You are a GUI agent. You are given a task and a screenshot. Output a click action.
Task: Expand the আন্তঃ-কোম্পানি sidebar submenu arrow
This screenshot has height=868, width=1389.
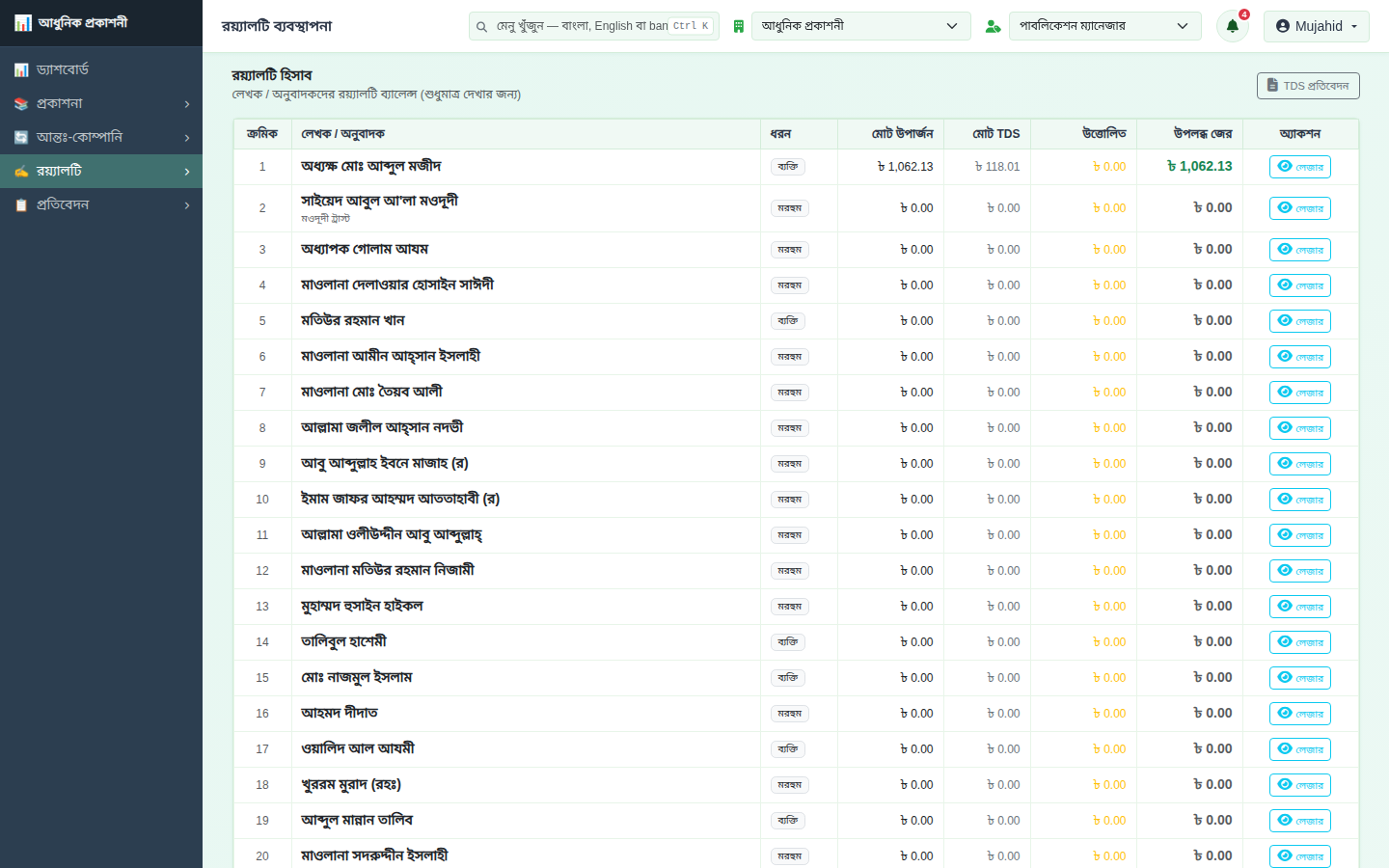187,138
